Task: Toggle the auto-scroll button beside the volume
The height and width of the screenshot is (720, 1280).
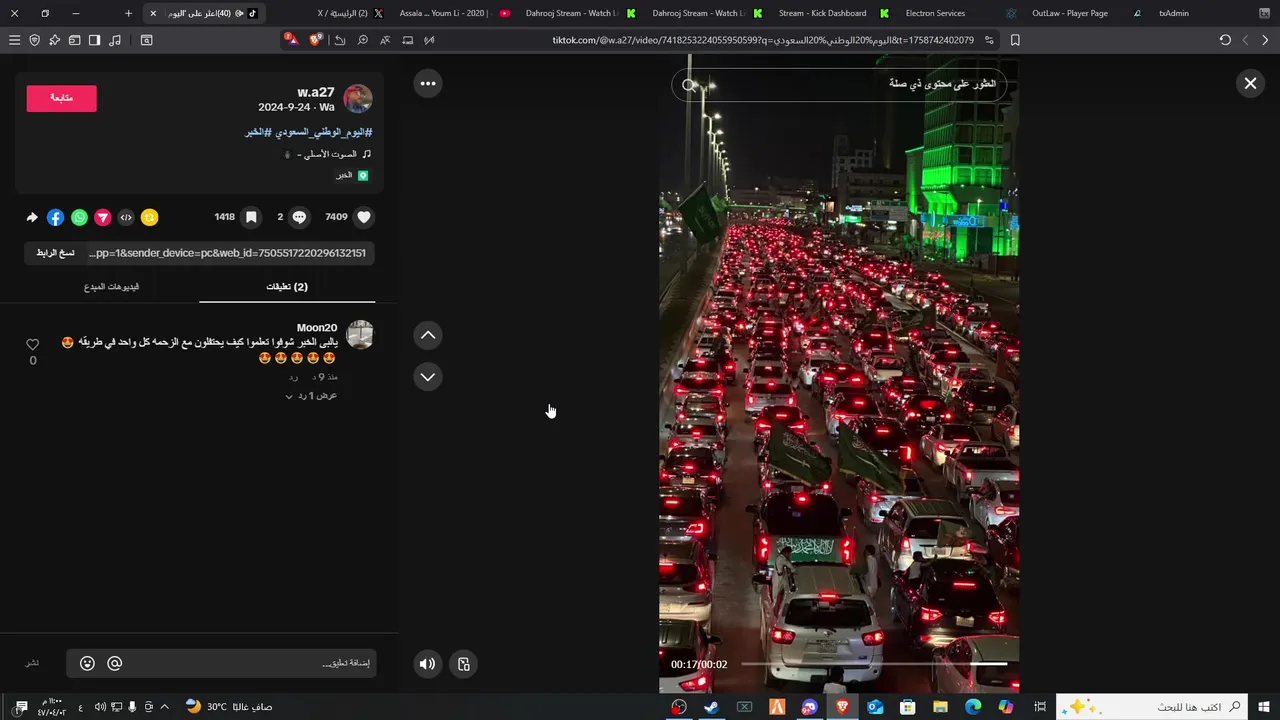Action: click(x=464, y=664)
